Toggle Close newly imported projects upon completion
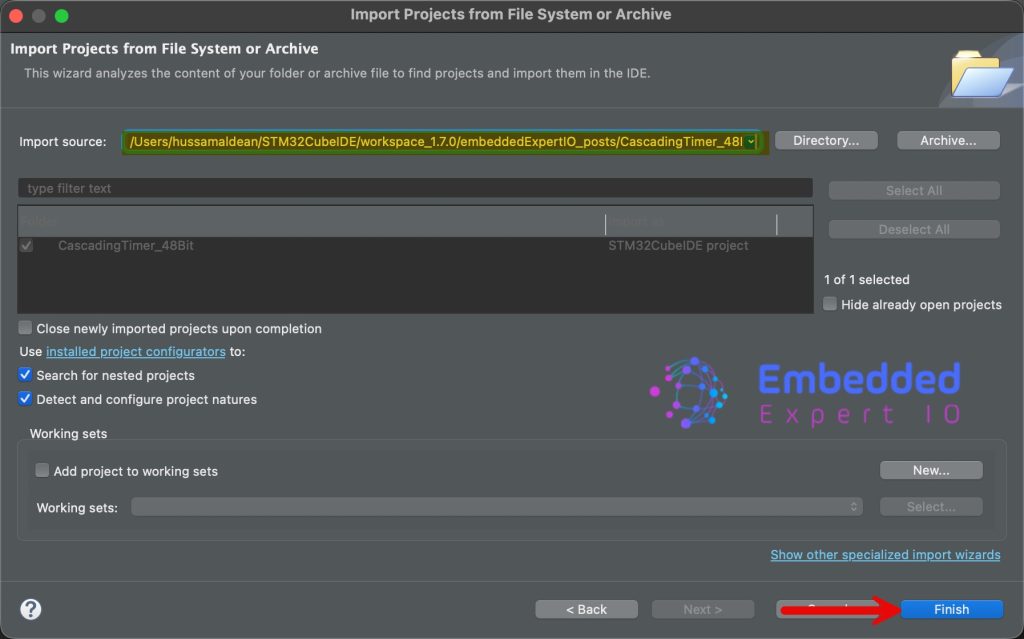The height and width of the screenshot is (639, 1024). (x=26, y=328)
